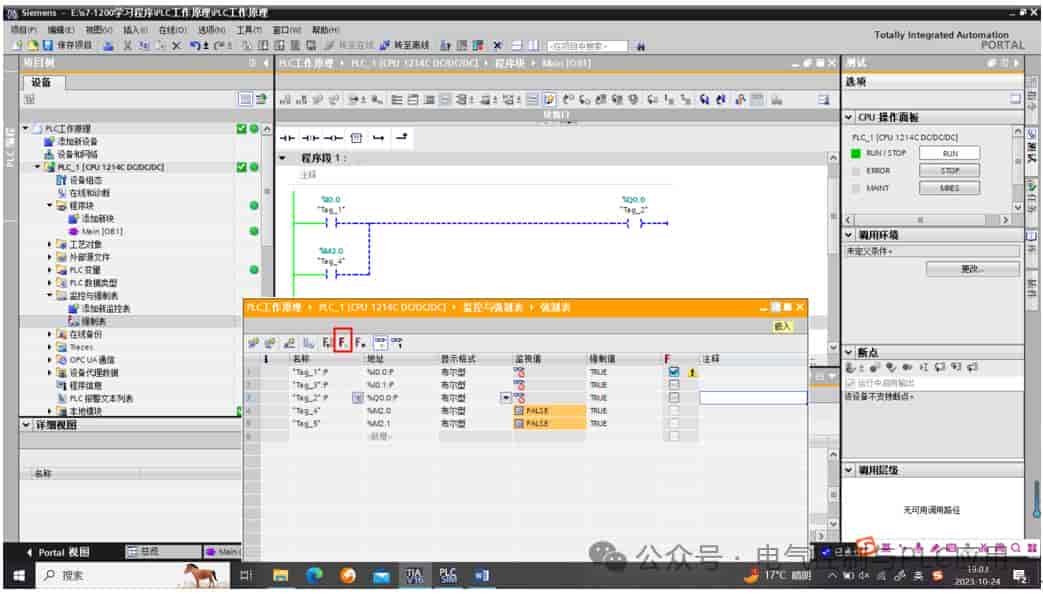Click the red-boxed Force icon in force table

point(342,342)
